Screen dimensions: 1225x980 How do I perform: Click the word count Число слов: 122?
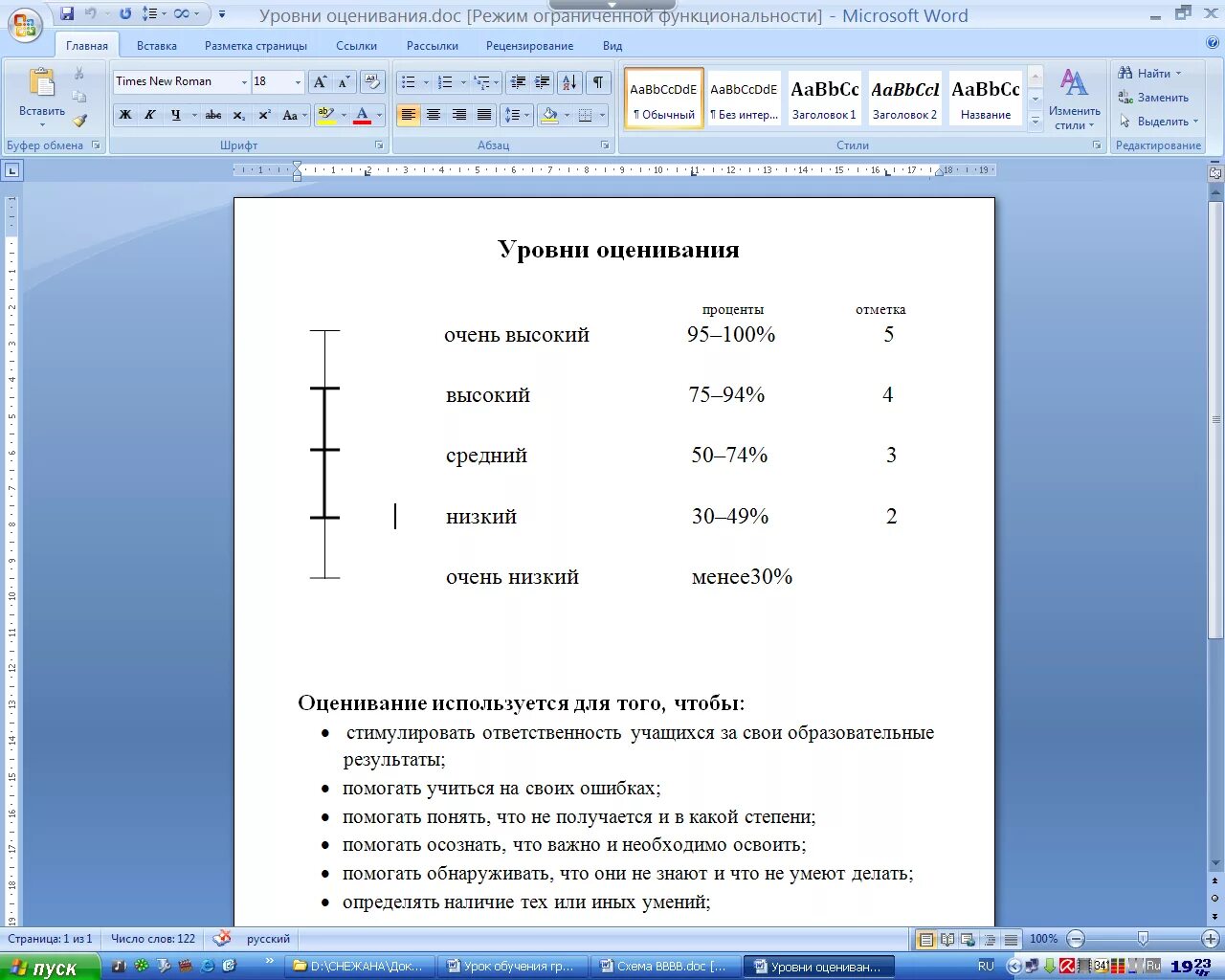pos(153,939)
